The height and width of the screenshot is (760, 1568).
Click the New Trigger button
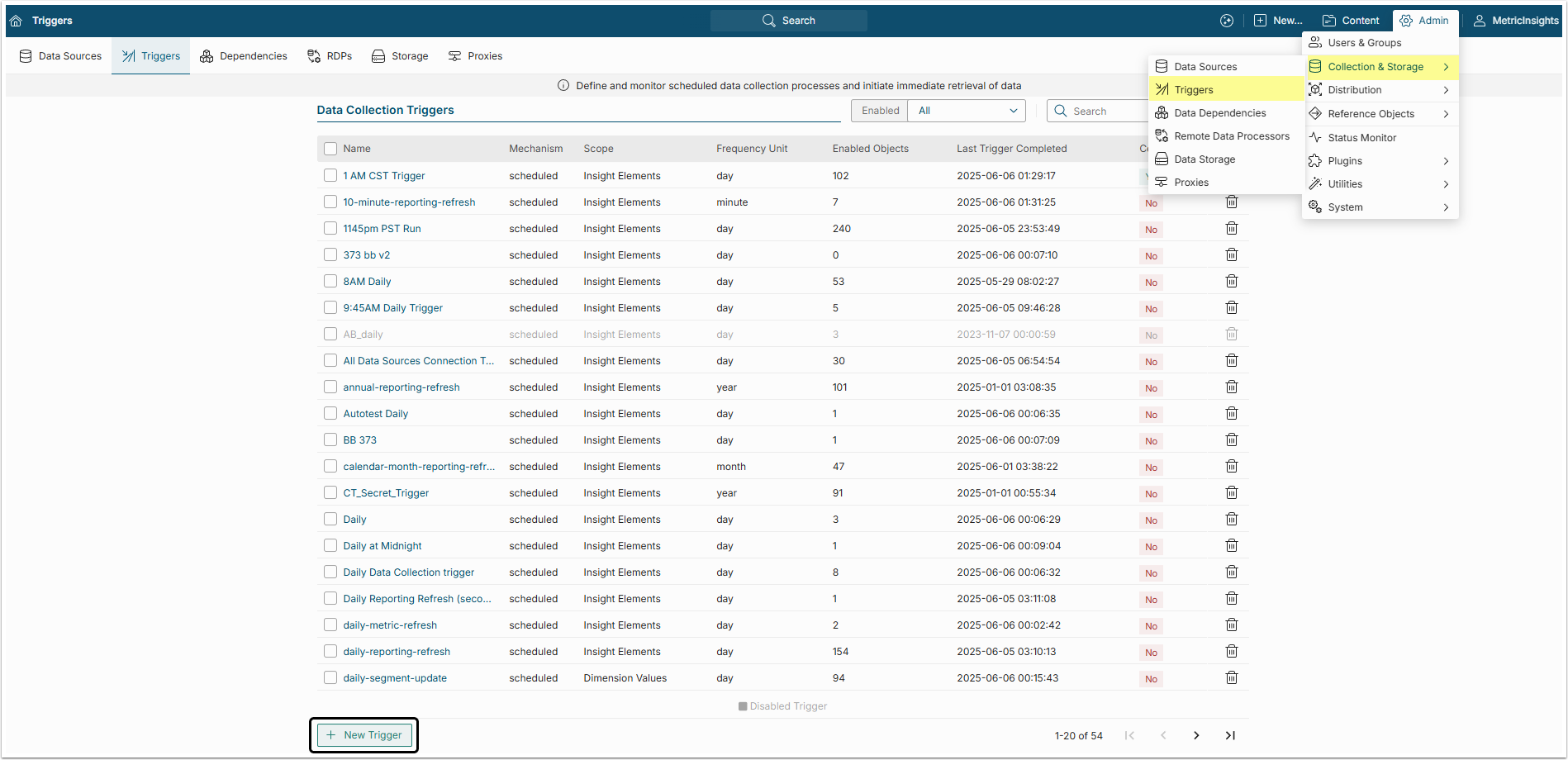click(364, 735)
